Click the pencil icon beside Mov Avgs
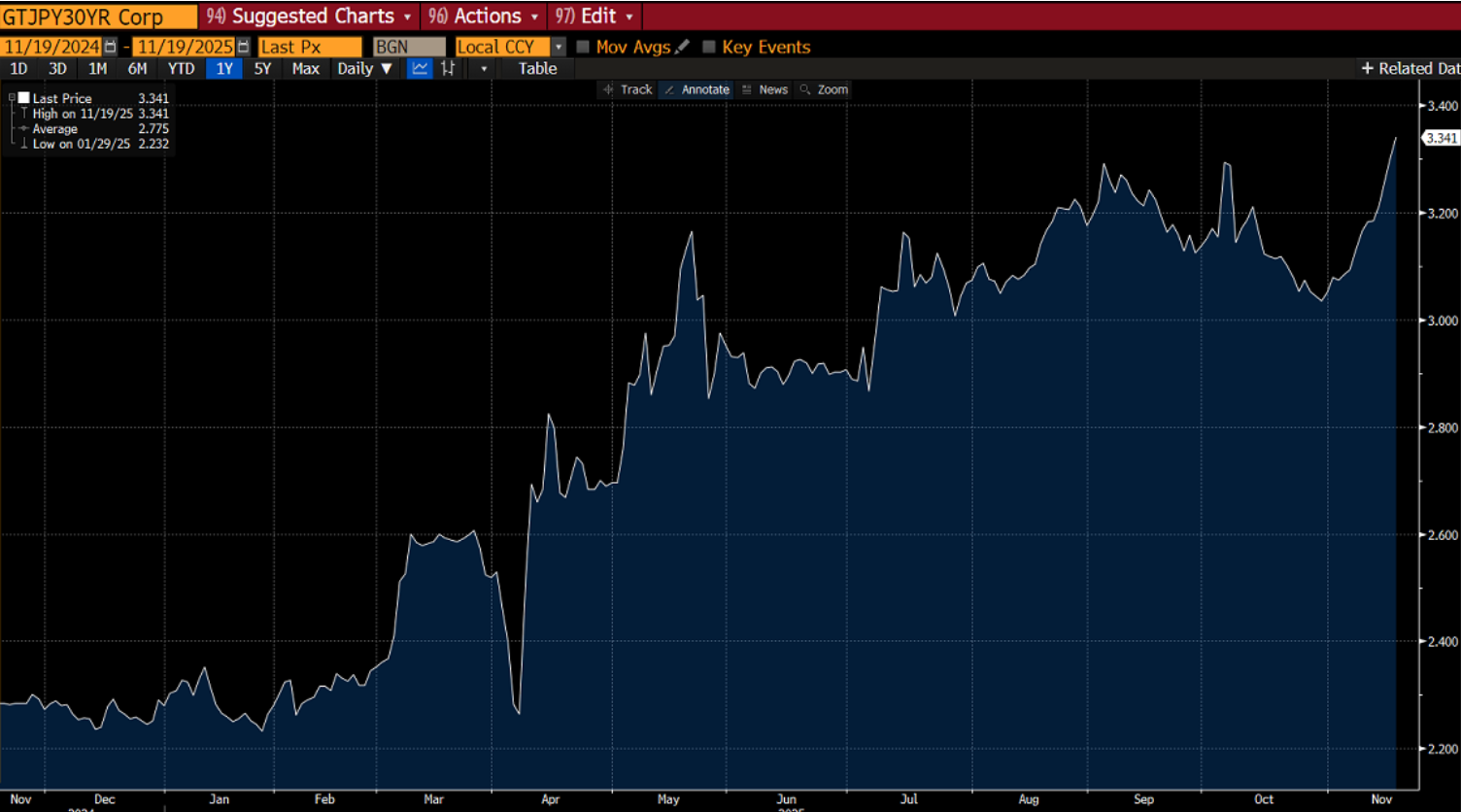 682,47
